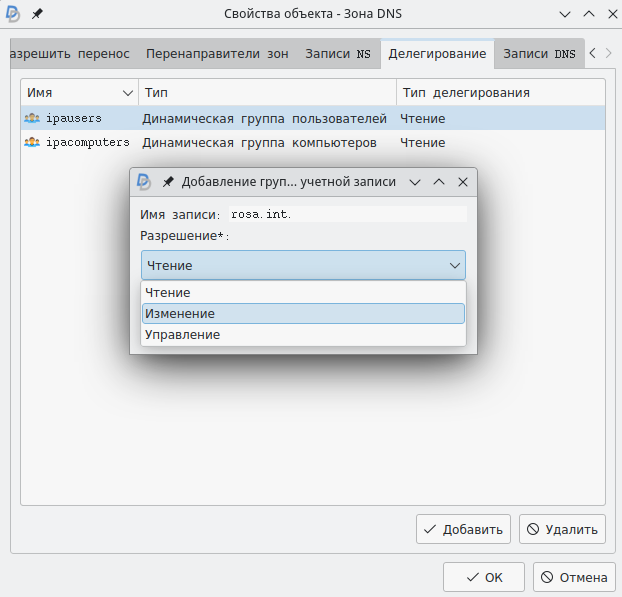Sort by the Имя column header
Viewport: 622px width, 597px height.
pyautogui.click(x=78, y=93)
